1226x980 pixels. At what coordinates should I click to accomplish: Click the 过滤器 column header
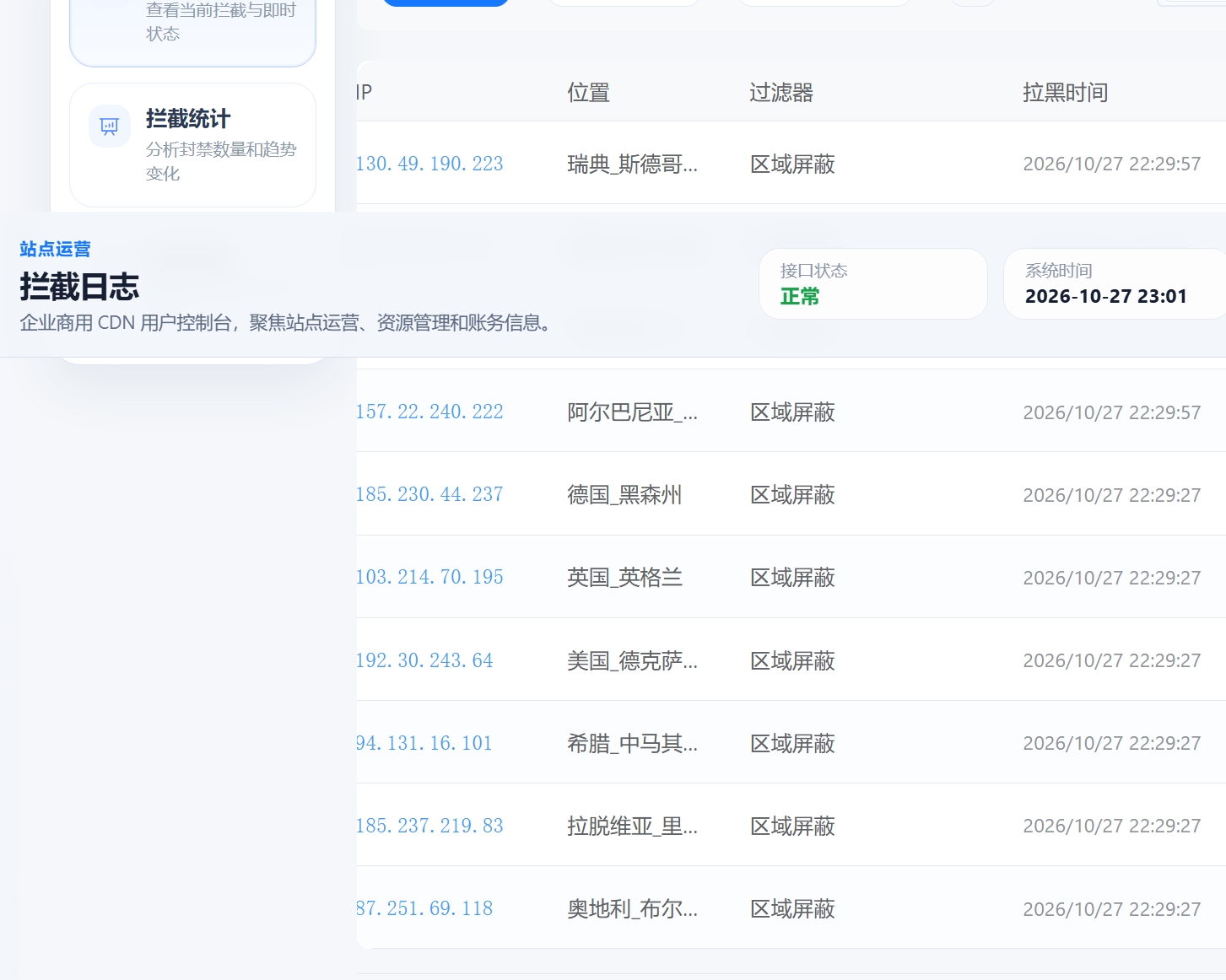pos(781,92)
